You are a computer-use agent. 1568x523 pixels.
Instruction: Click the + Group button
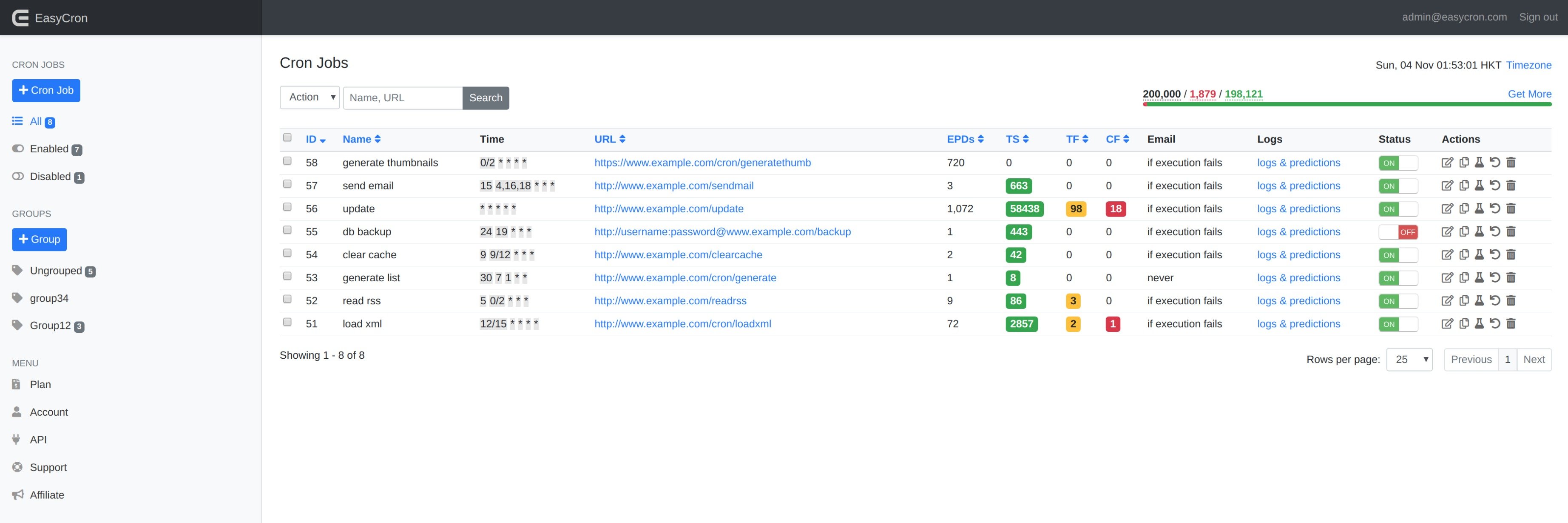[40, 240]
